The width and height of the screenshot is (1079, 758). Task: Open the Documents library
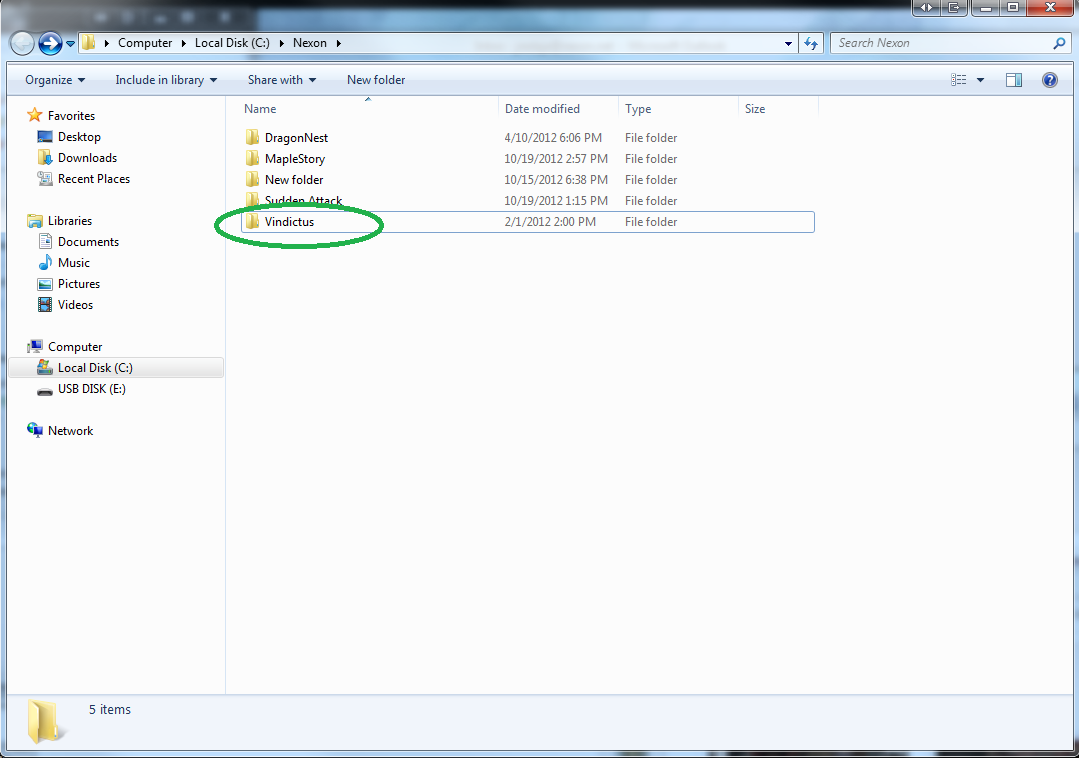click(88, 241)
